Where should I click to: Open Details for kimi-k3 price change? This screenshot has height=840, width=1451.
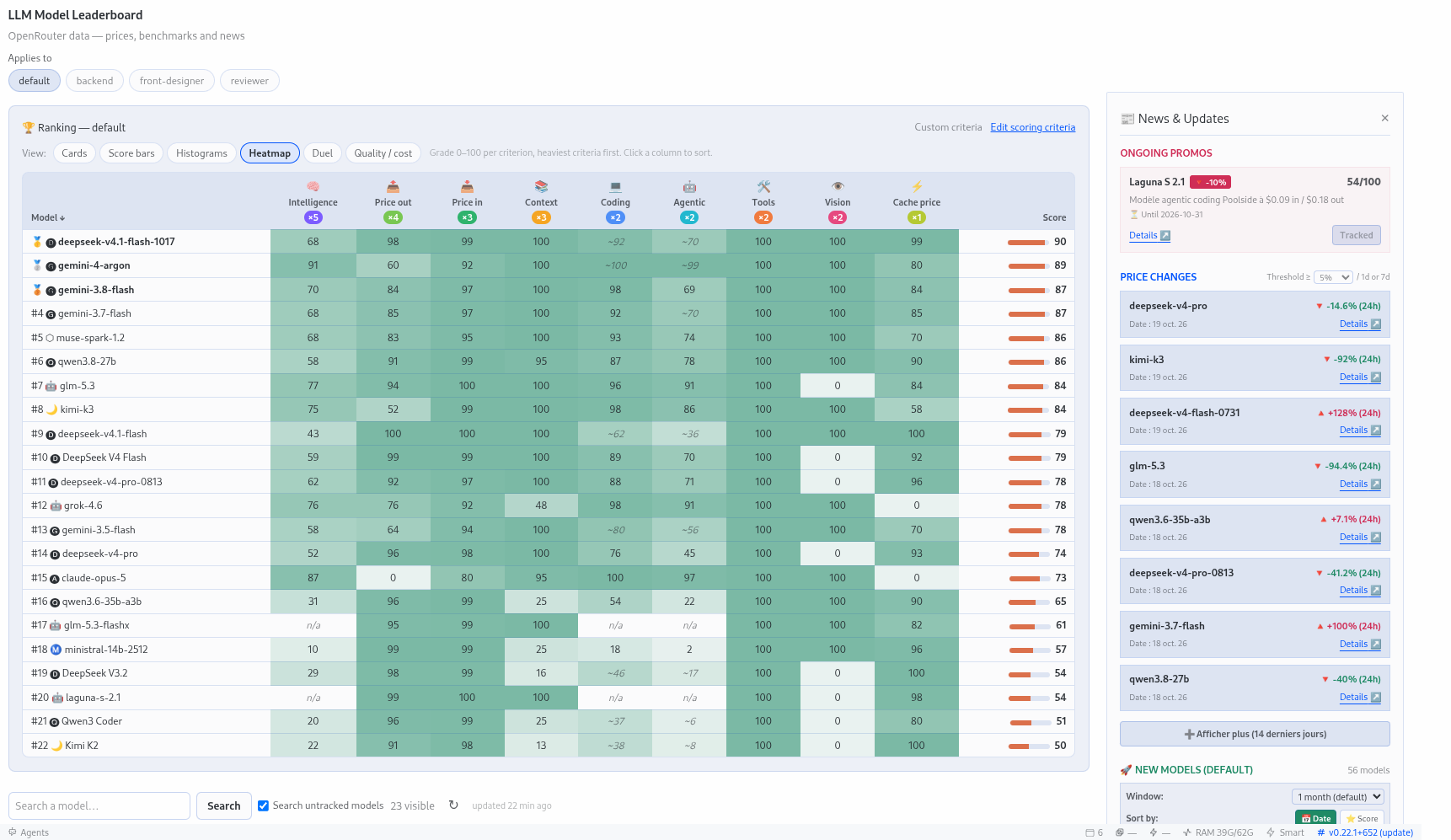(1360, 377)
